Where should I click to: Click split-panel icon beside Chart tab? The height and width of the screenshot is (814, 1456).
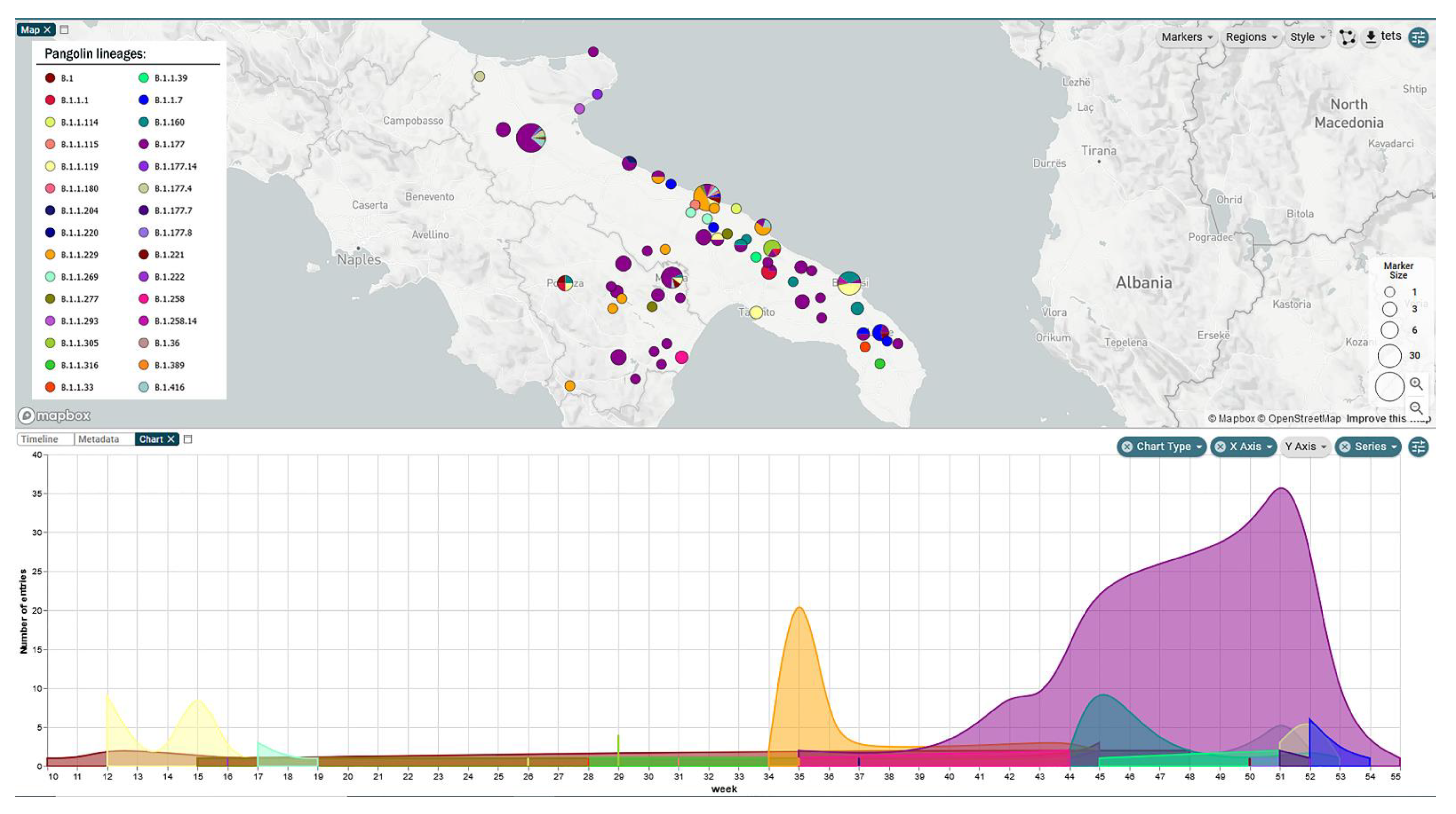pyautogui.click(x=188, y=439)
